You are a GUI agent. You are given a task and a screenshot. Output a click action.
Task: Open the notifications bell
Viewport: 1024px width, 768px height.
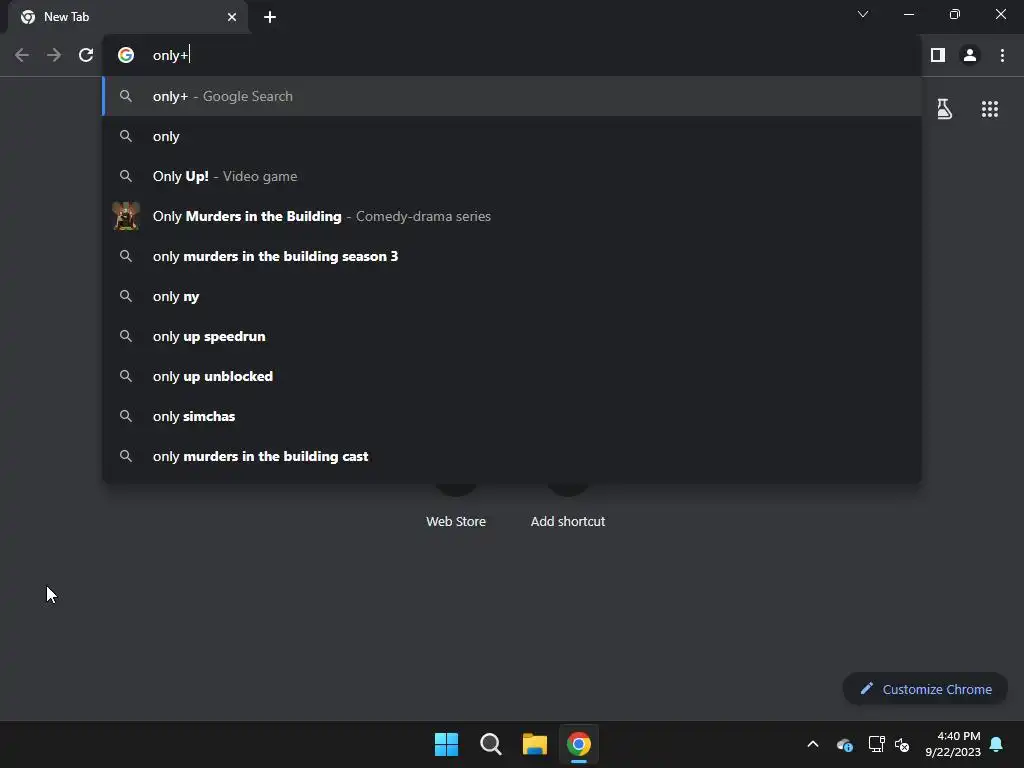(x=996, y=744)
